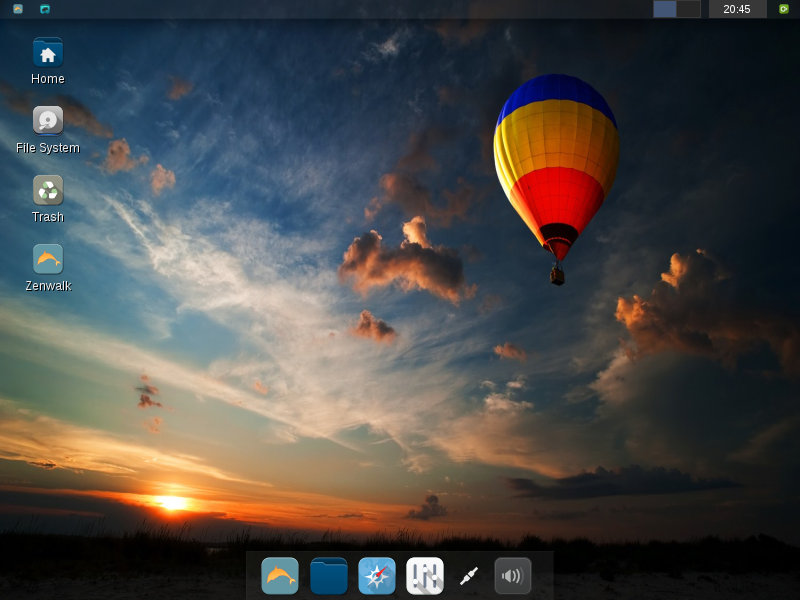800x600 pixels.
Task: Click the teal icon beside the Zenwalk menu
Action: 45,9
